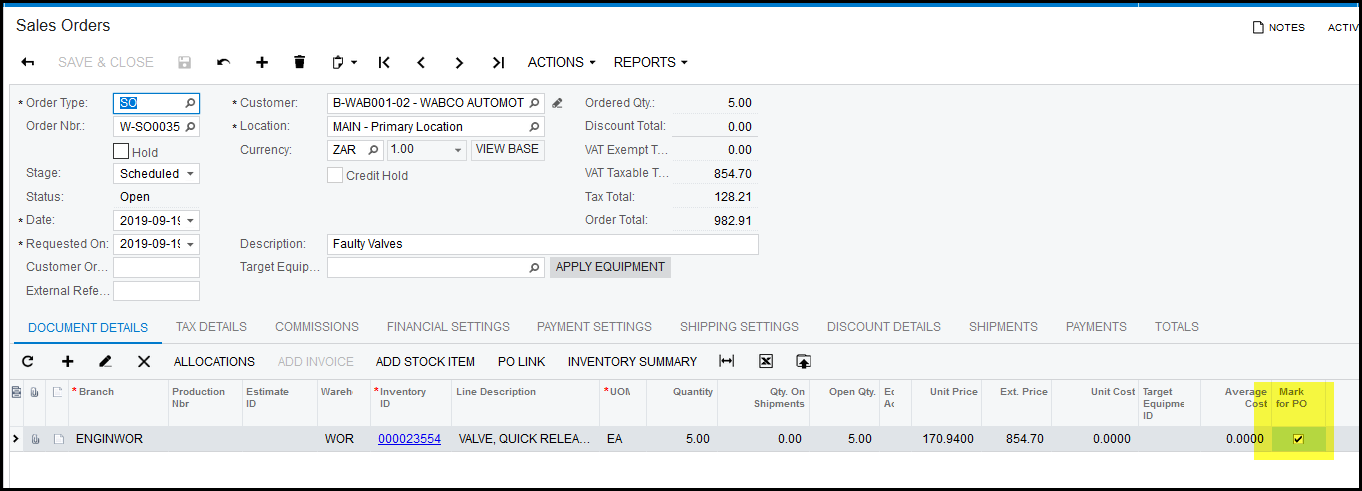The width and height of the screenshot is (1362, 491).
Task: Refresh the document details grid
Action: 28,361
